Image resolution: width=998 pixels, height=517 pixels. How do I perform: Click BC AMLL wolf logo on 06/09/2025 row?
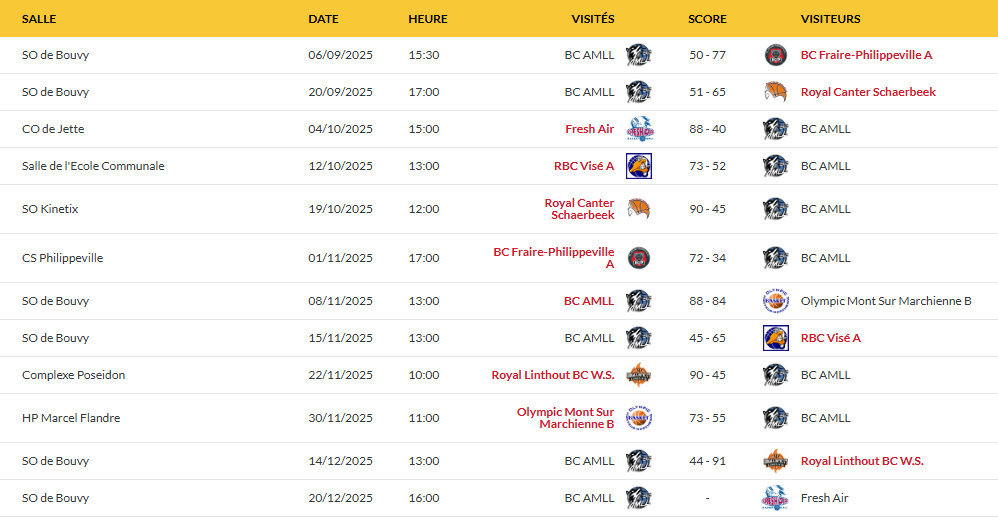click(639, 55)
